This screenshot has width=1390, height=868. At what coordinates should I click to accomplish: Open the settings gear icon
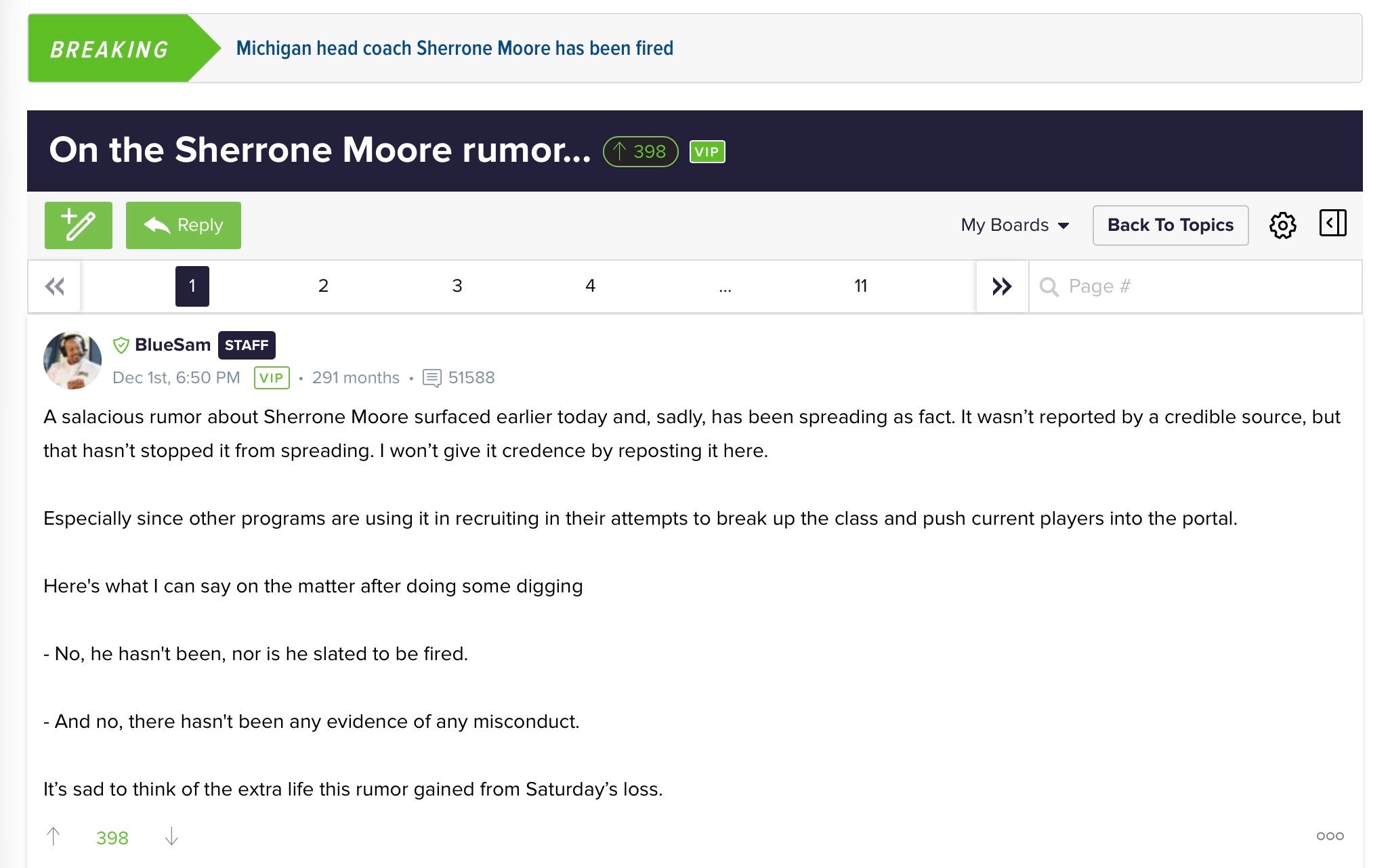point(1282,225)
